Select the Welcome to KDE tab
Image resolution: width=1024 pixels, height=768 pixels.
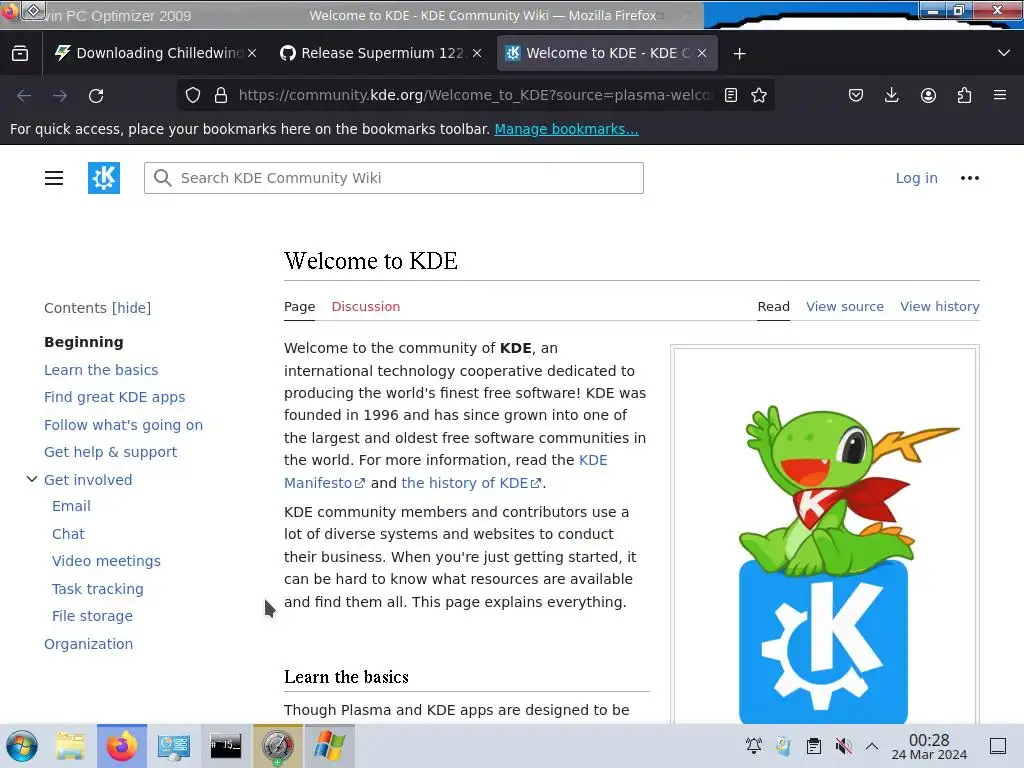point(607,53)
